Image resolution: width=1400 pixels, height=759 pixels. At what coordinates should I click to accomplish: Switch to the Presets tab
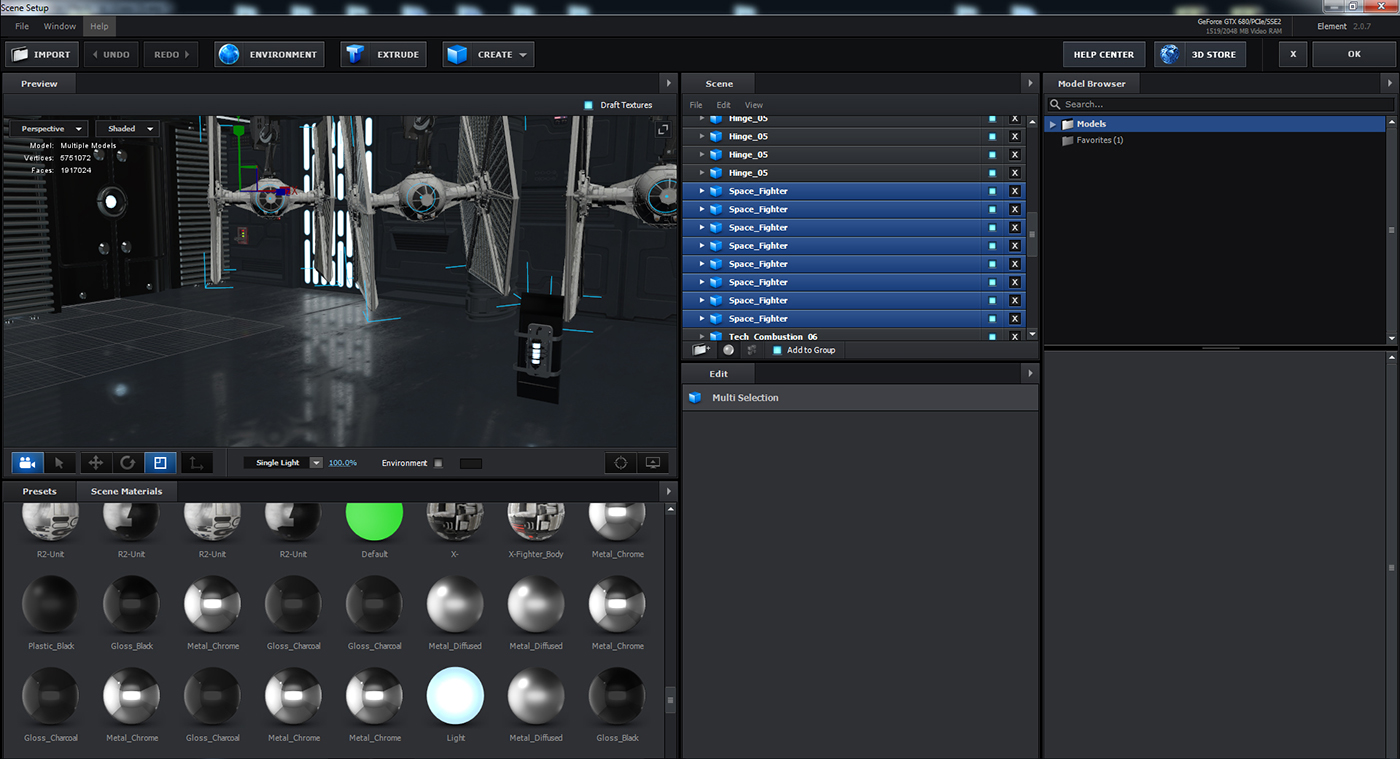coord(40,491)
